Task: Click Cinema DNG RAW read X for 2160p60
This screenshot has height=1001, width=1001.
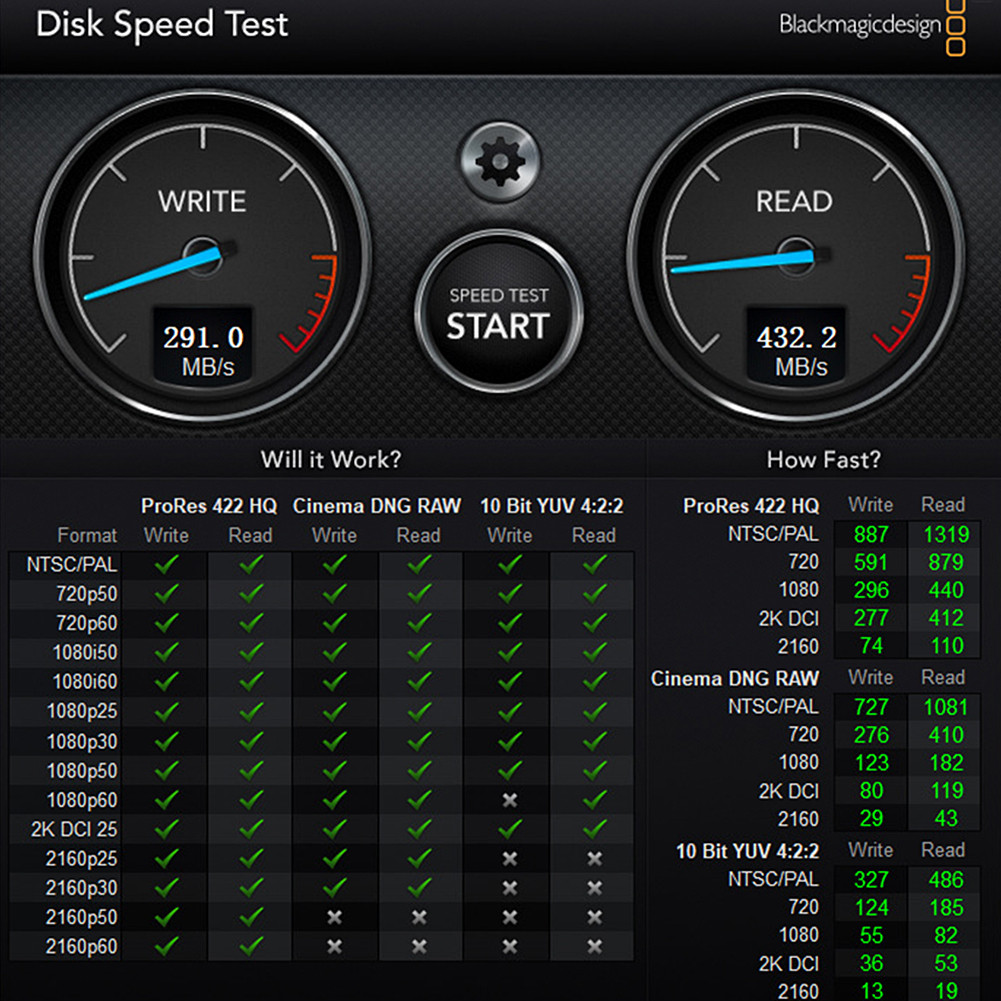Action: point(418,945)
